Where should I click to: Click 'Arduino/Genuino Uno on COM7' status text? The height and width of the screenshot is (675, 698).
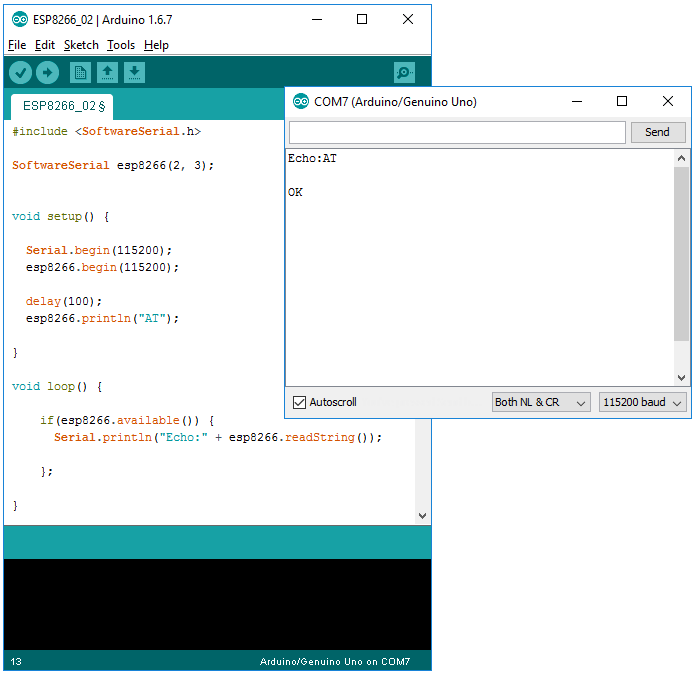335,662
